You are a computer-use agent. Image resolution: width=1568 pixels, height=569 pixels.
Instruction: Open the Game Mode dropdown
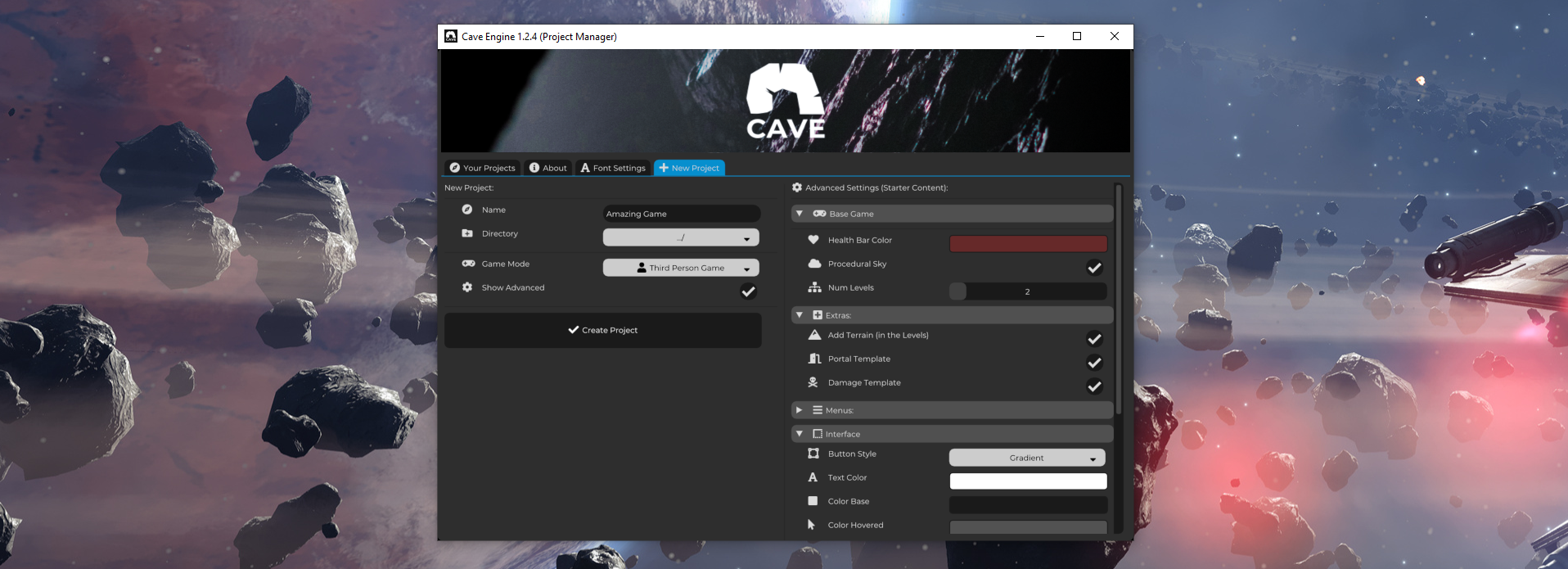(681, 268)
